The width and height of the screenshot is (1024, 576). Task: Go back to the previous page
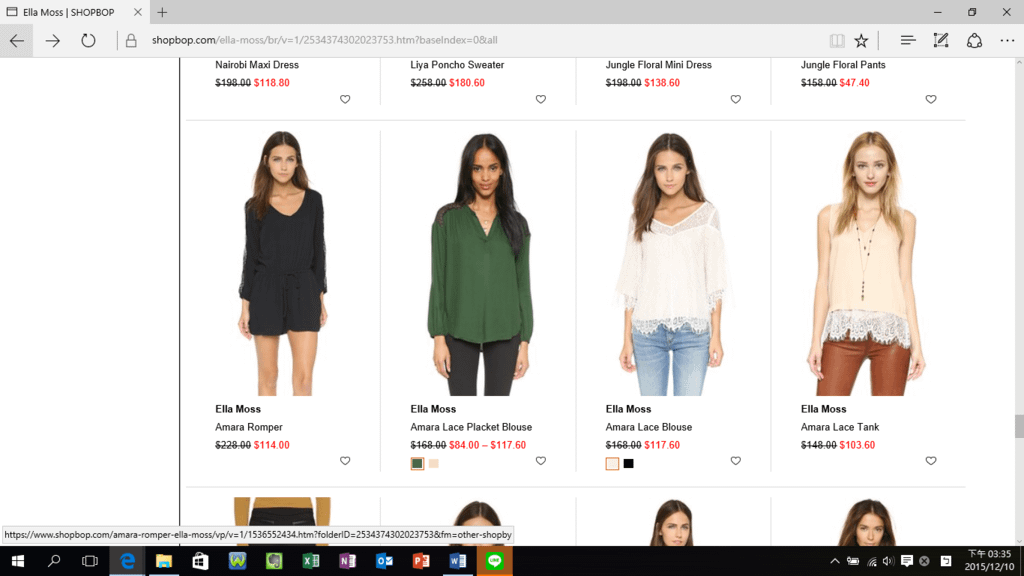(x=17, y=40)
